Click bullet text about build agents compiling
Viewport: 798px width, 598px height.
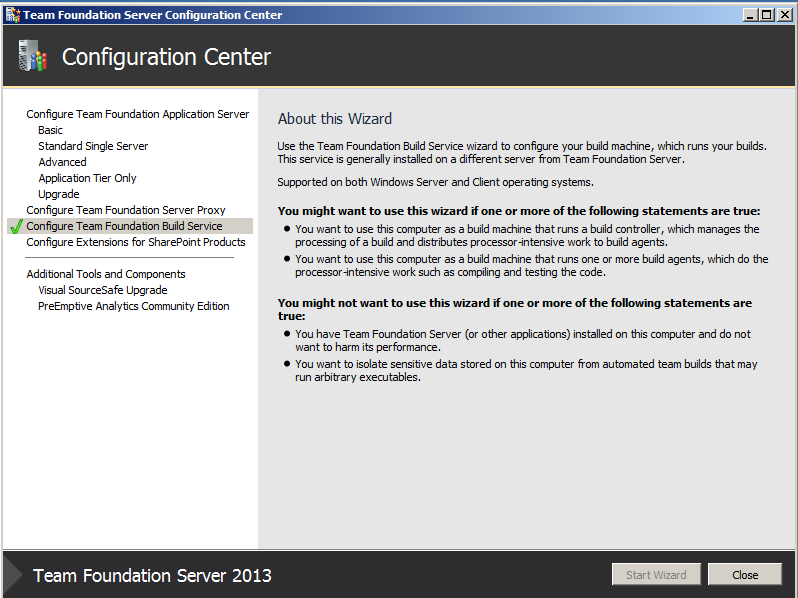pyautogui.click(x=532, y=266)
